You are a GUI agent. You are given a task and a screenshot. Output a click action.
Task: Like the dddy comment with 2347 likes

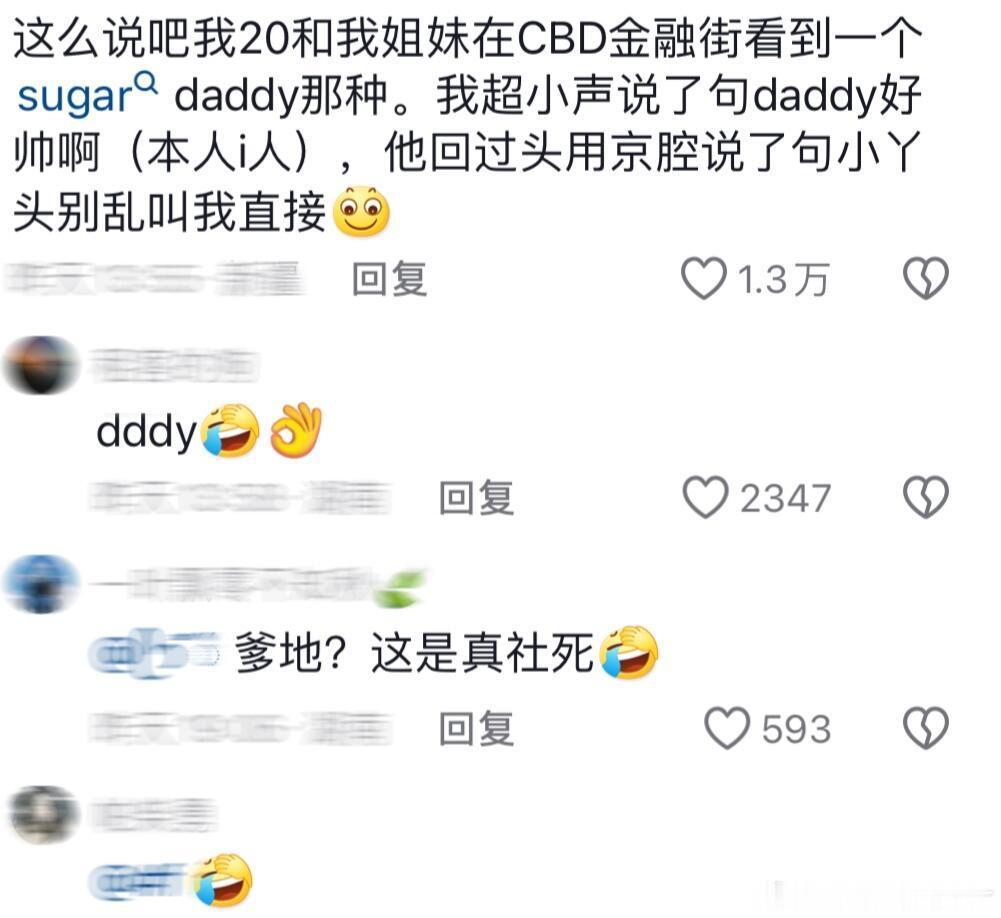coord(705,497)
